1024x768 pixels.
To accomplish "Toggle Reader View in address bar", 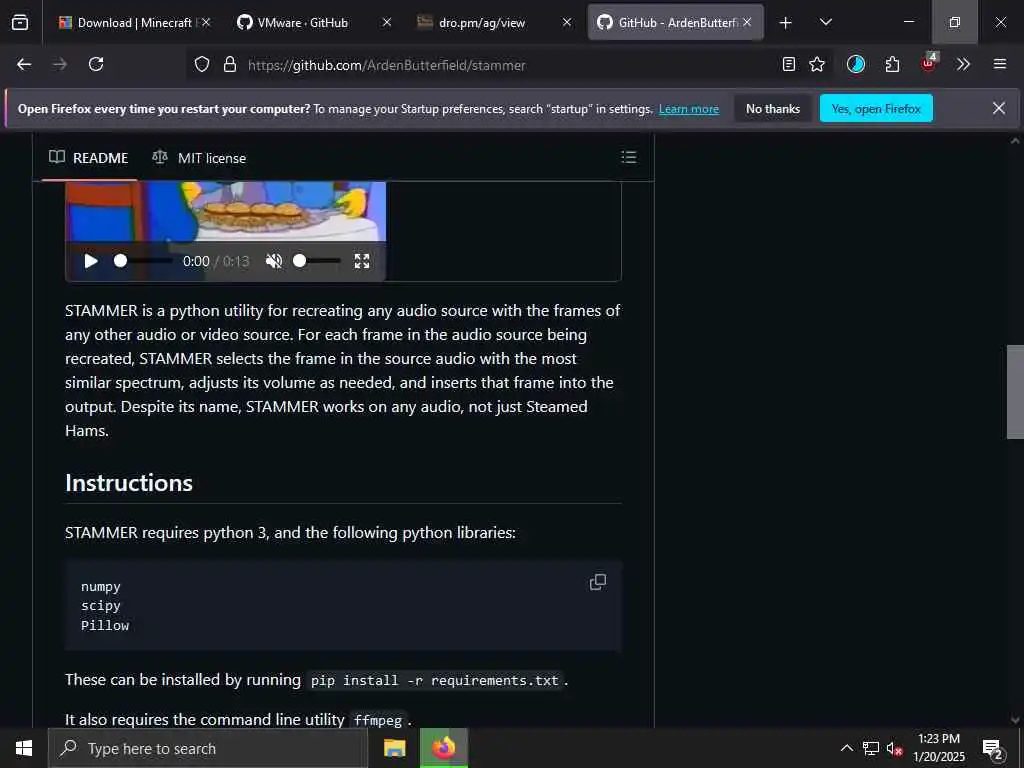I will [x=789, y=64].
